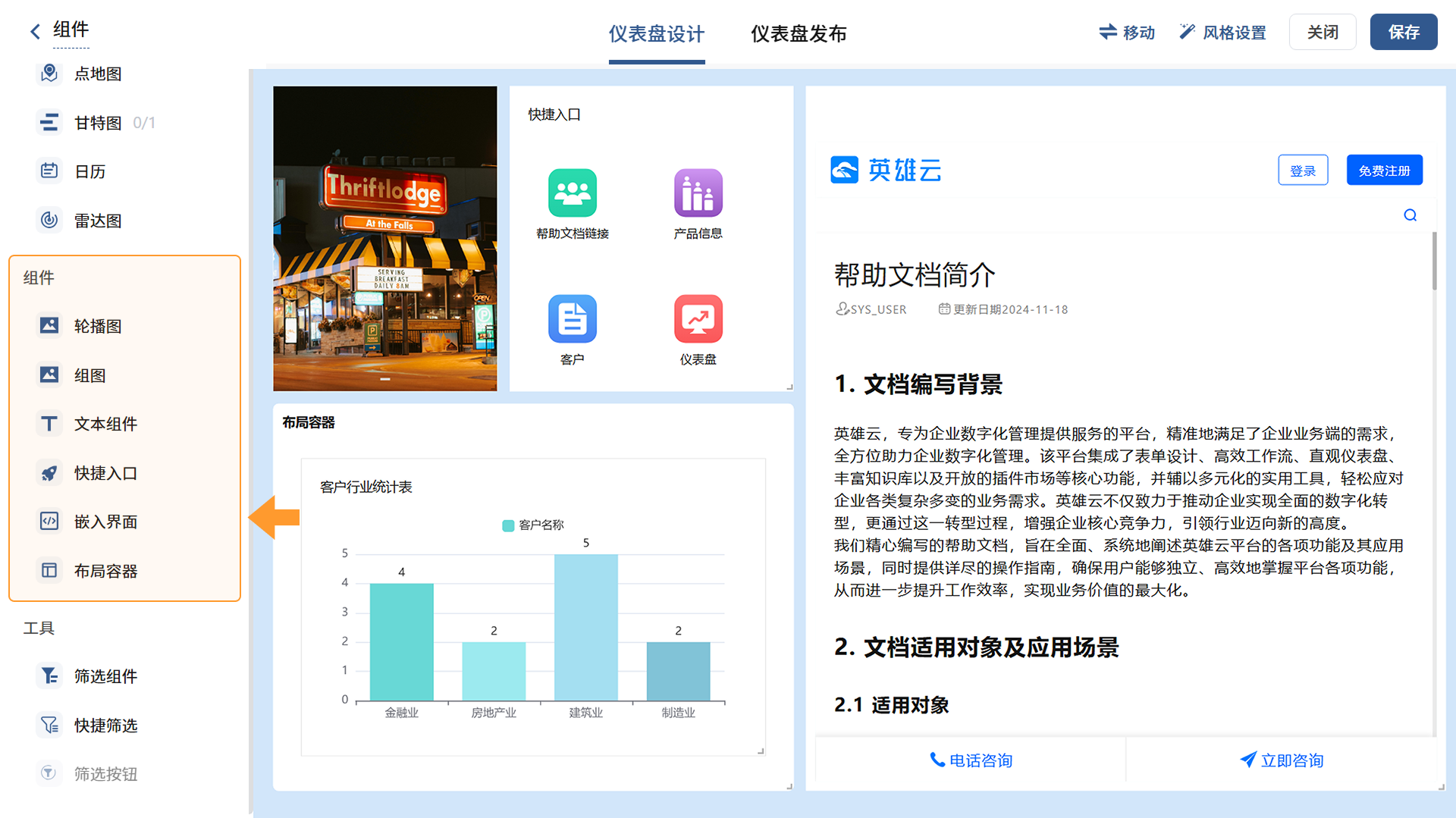Select the 嵌入界面 embed code icon
The image size is (1456, 818).
click(x=49, y=522)
